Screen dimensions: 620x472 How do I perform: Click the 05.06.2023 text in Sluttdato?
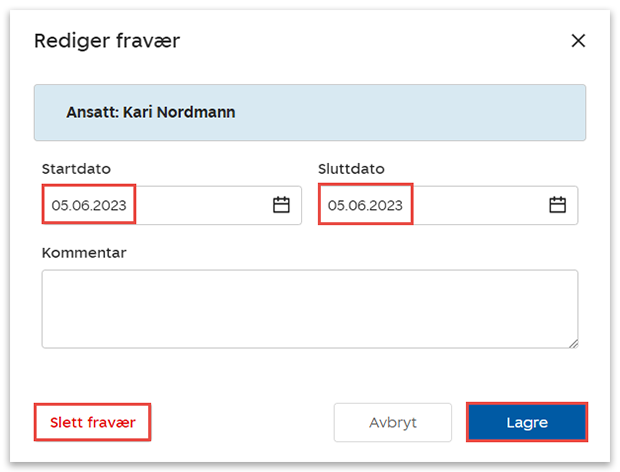point(365,205)
